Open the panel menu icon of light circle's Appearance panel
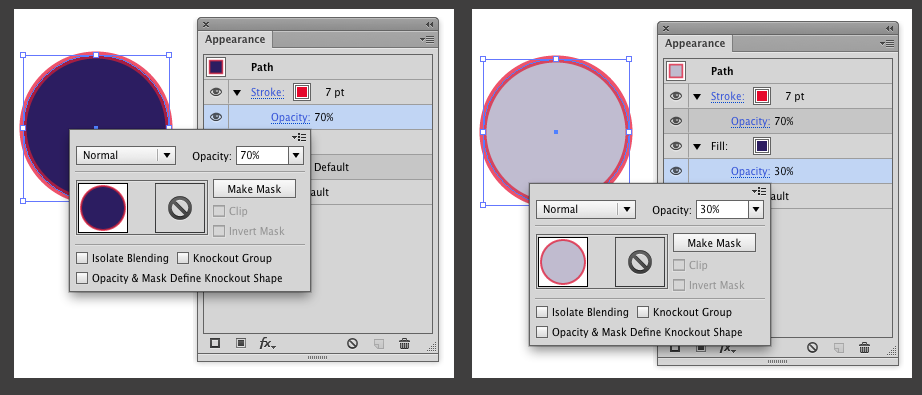Viewport: 922px width, 395px height. pyautogui.click(x=887, y=43)
